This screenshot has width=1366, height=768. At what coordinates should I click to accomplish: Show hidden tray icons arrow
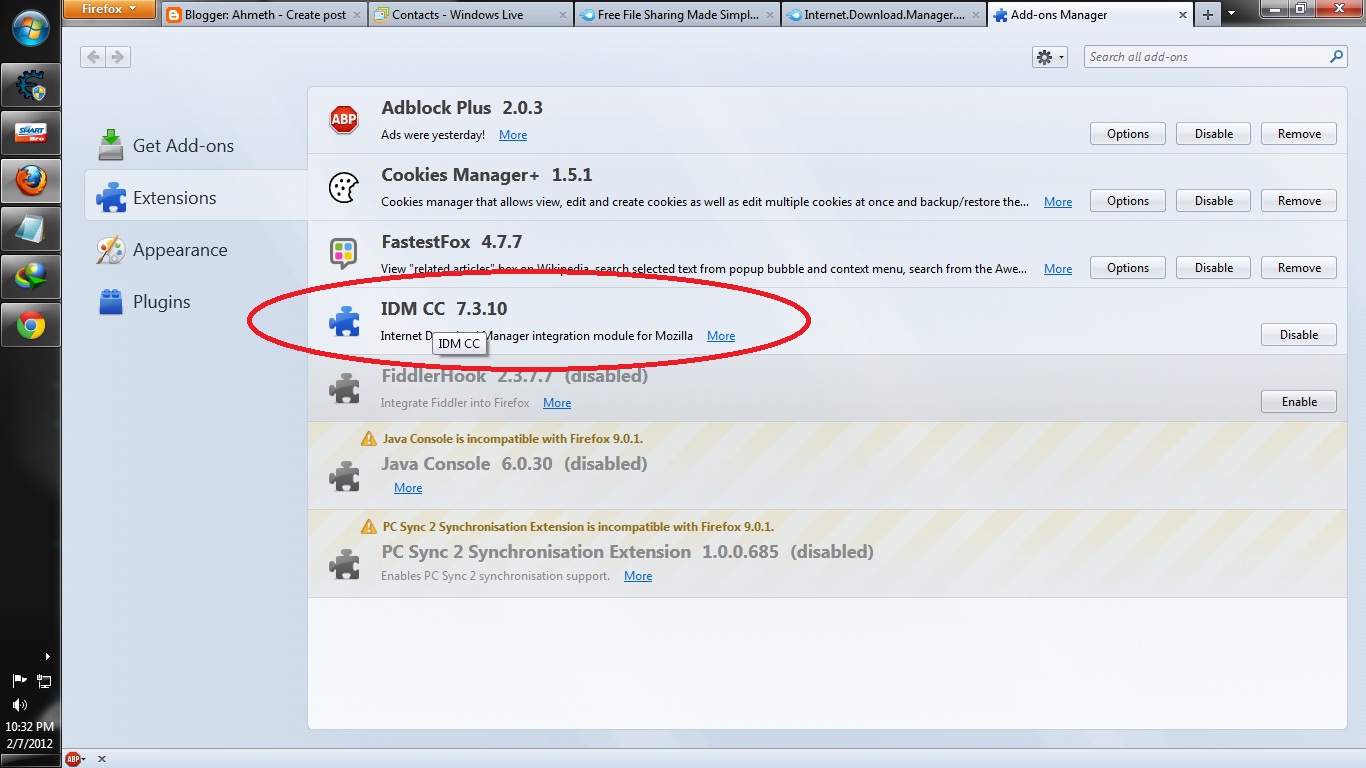tap(47, 657)
